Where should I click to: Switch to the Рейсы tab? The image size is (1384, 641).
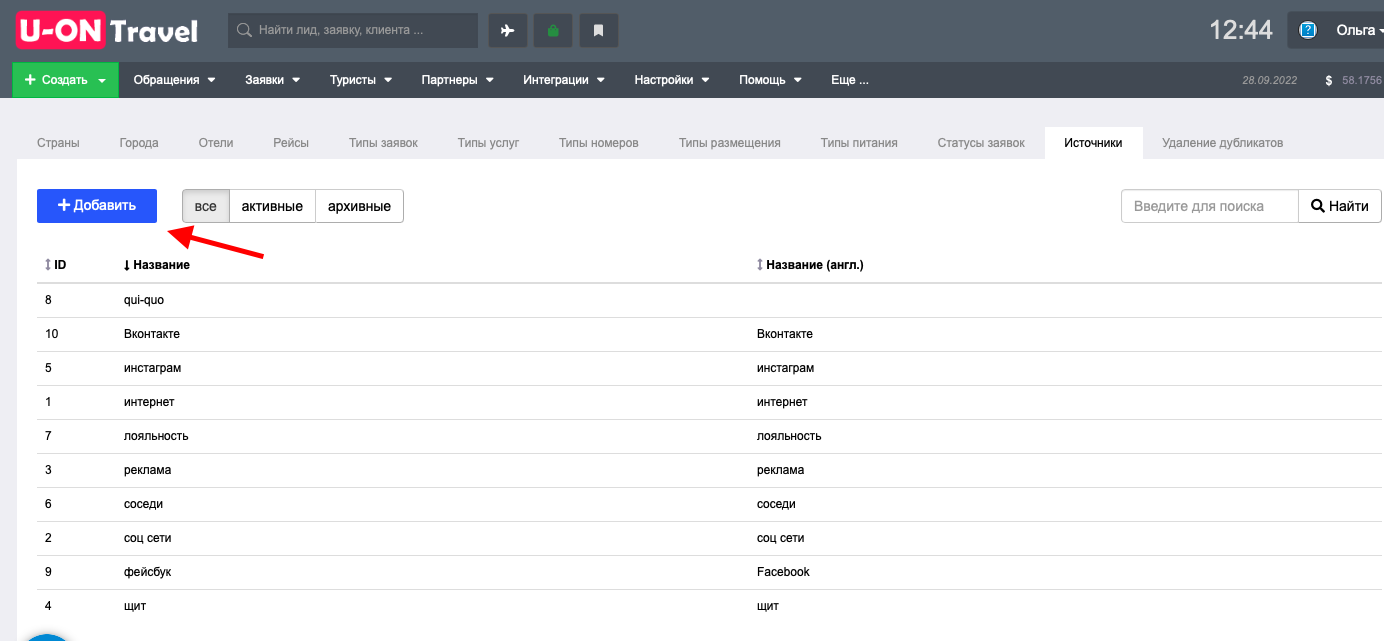(291, 143)
